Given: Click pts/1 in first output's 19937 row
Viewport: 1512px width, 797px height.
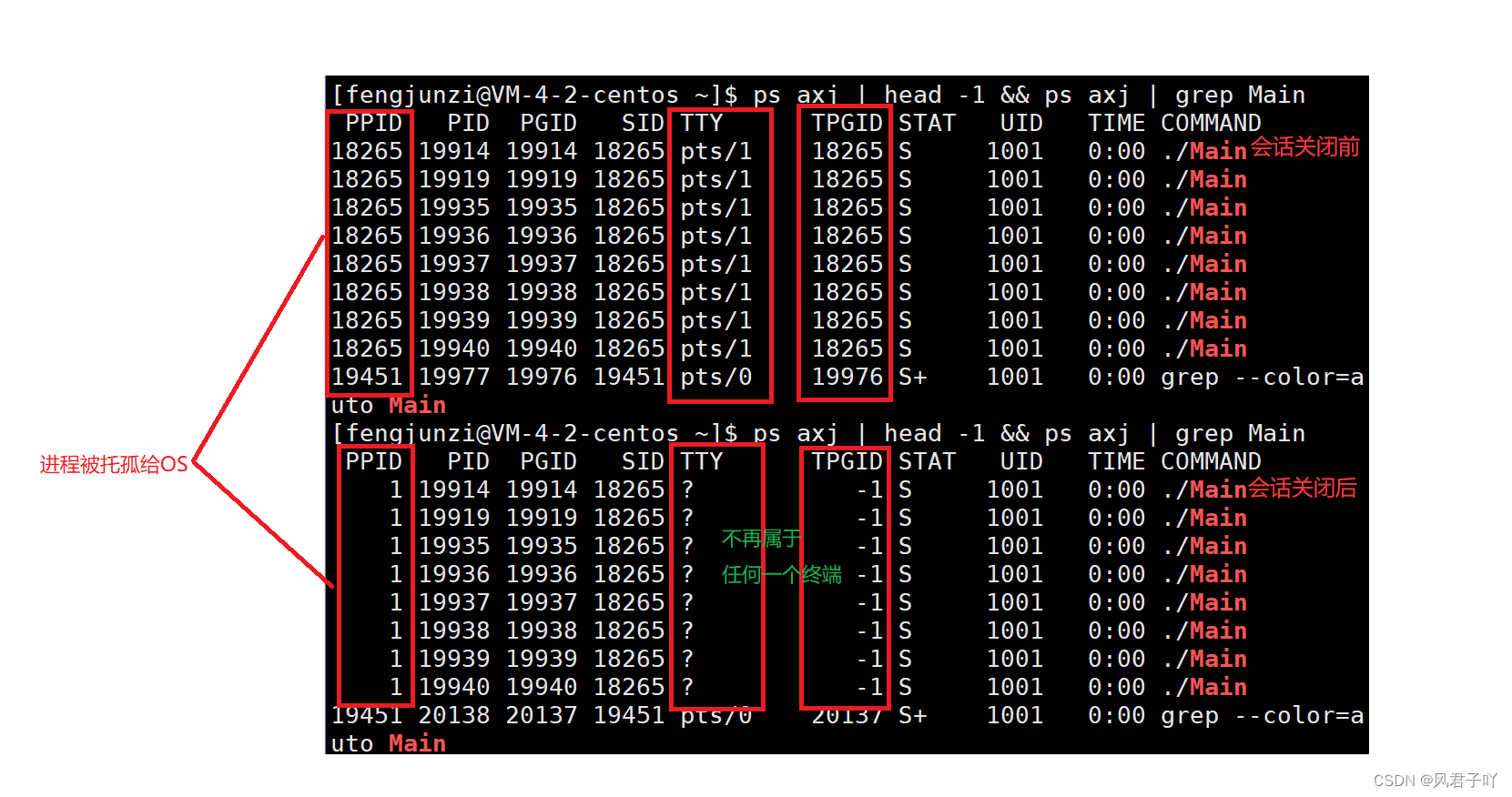Looking at the screenshot, I should (x=716, y=264).
